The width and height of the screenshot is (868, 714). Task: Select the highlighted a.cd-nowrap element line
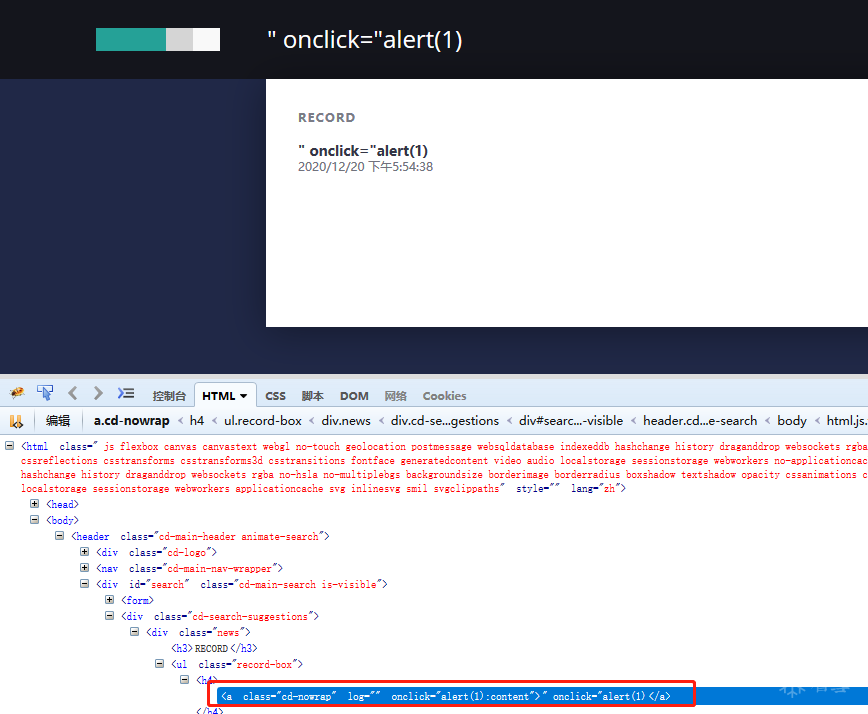tap(445, 696)
